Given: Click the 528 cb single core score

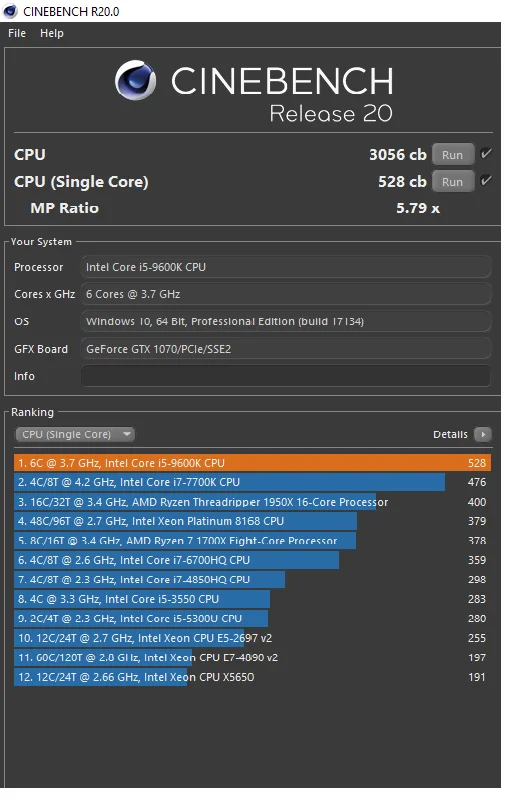Looking at the screenshot, I should pyautogui.click(x=402, y=182).
